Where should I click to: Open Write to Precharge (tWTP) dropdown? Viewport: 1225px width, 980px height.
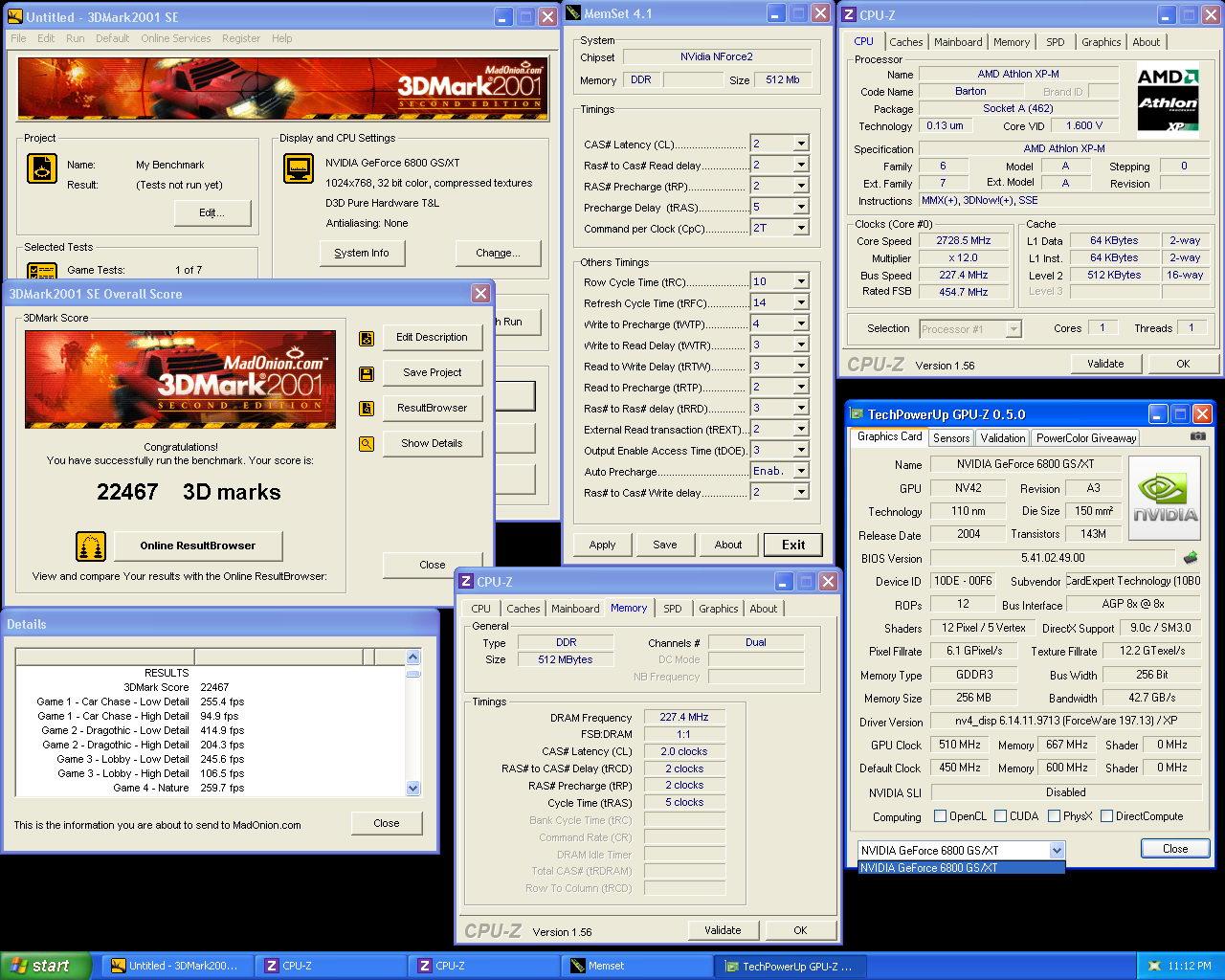801,323
